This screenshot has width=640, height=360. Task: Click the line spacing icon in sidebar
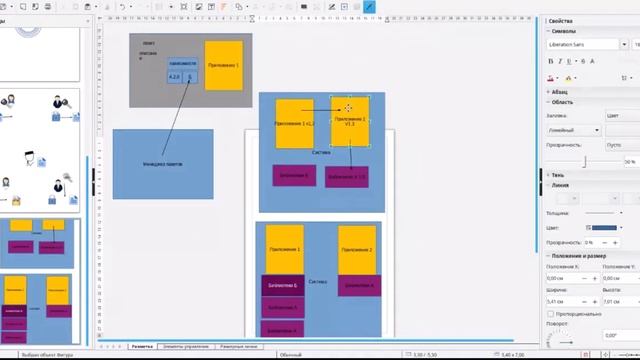click(624, 78)
